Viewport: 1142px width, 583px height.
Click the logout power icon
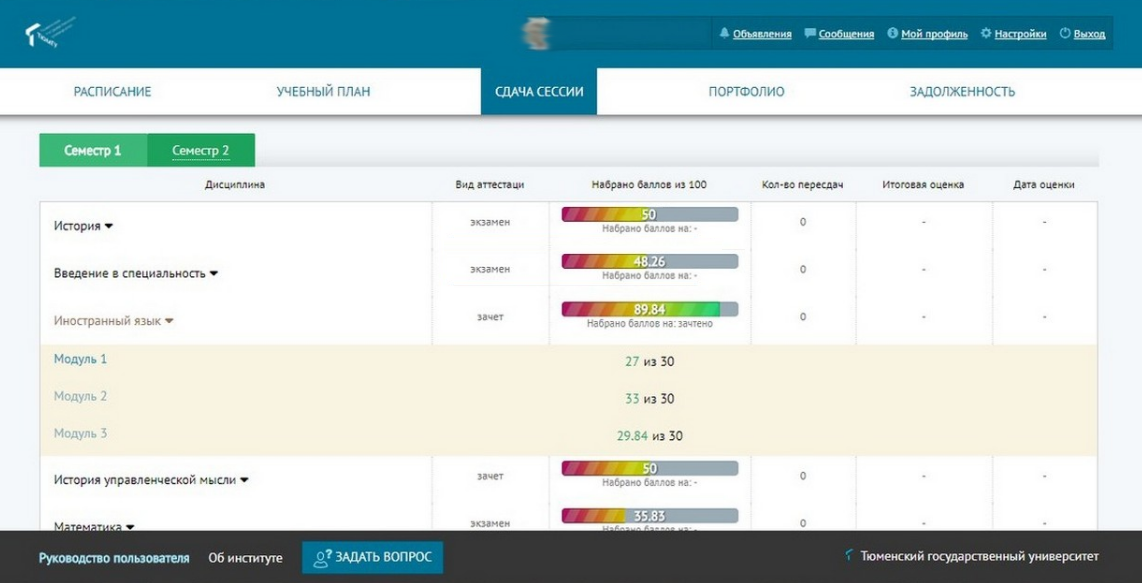coord(1065,33)
